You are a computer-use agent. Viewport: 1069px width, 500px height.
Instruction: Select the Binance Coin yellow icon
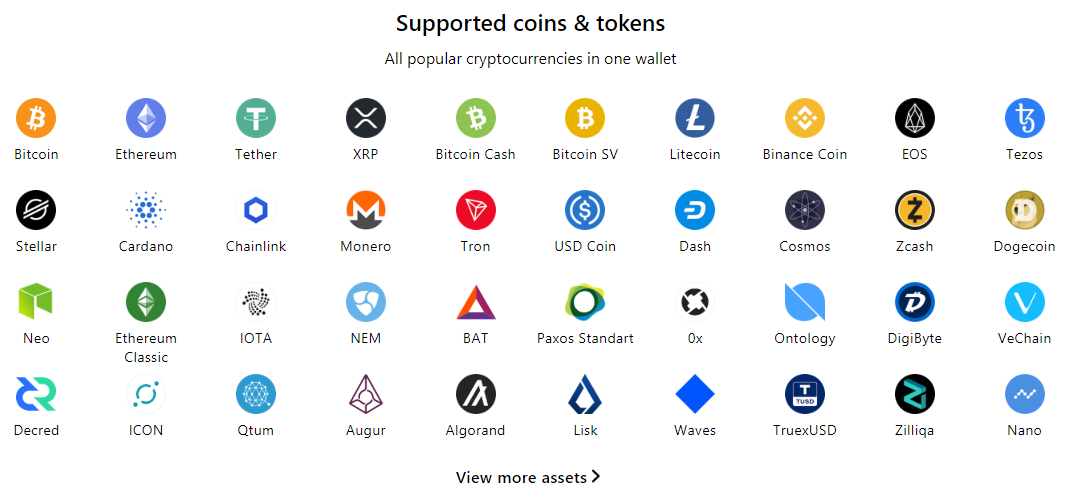pos(805,118)
